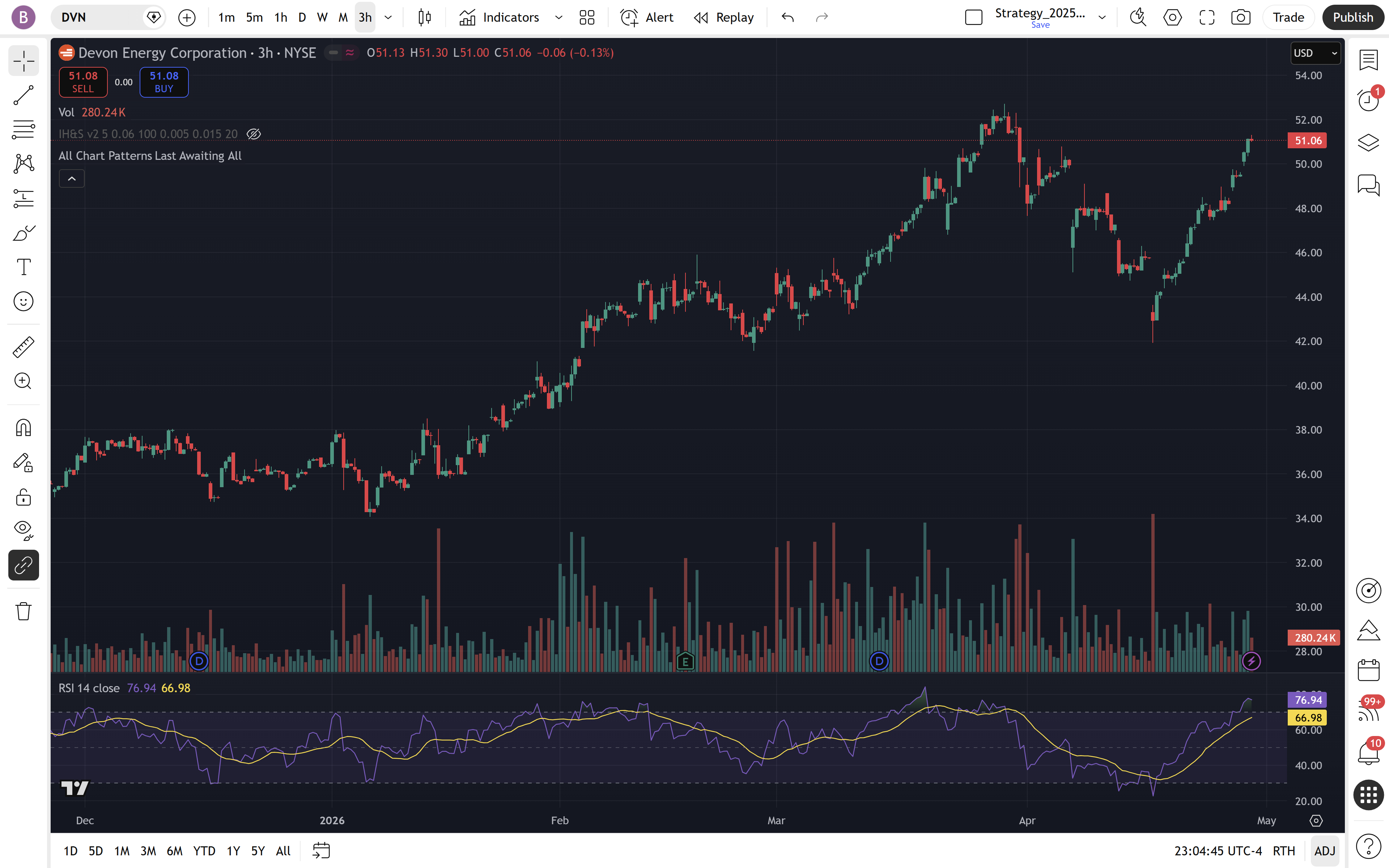Select the crosshair cursor tool
Image resolution: width=1389 pixels, height=868 pixels.
click(24, 61)
